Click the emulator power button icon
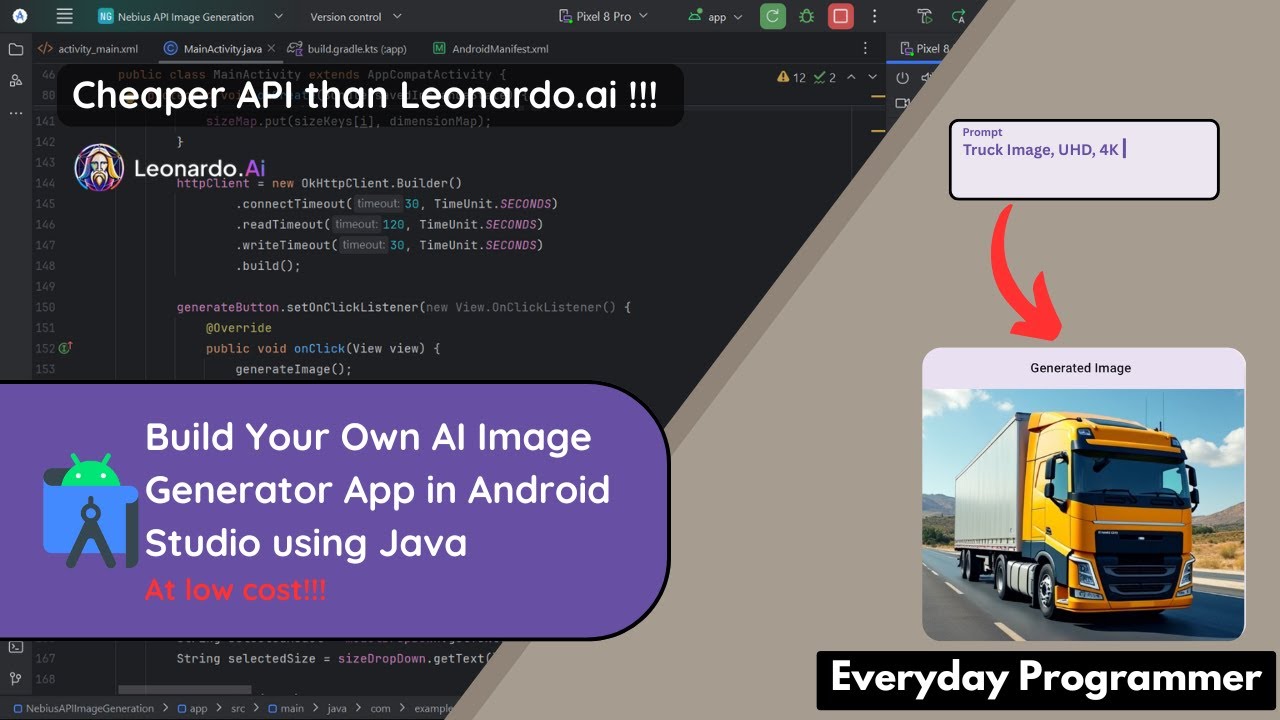Image resolution: width=1280 pixels, height=720 pixels. point(902,77)
